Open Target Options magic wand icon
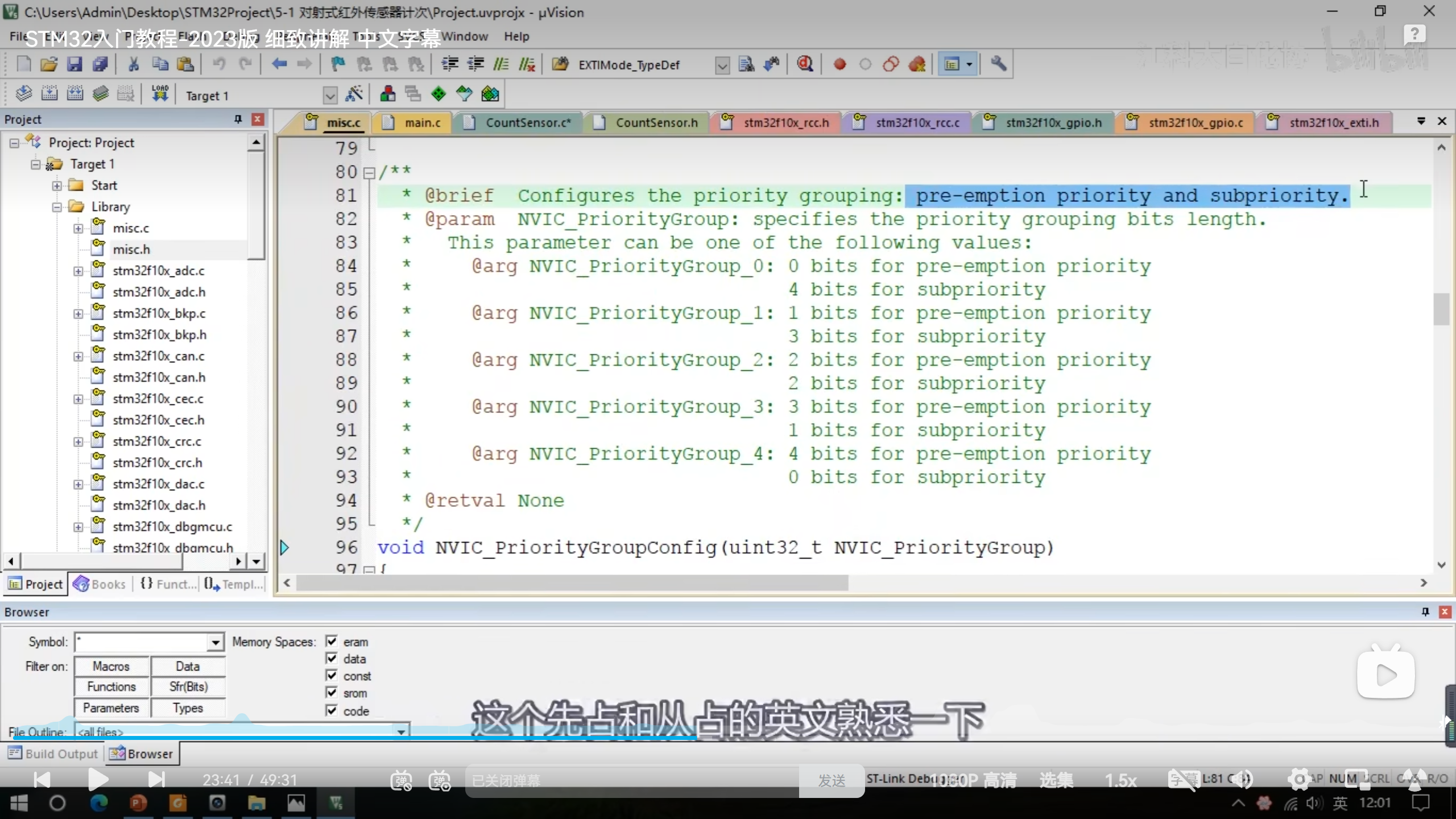 (354, 94)
